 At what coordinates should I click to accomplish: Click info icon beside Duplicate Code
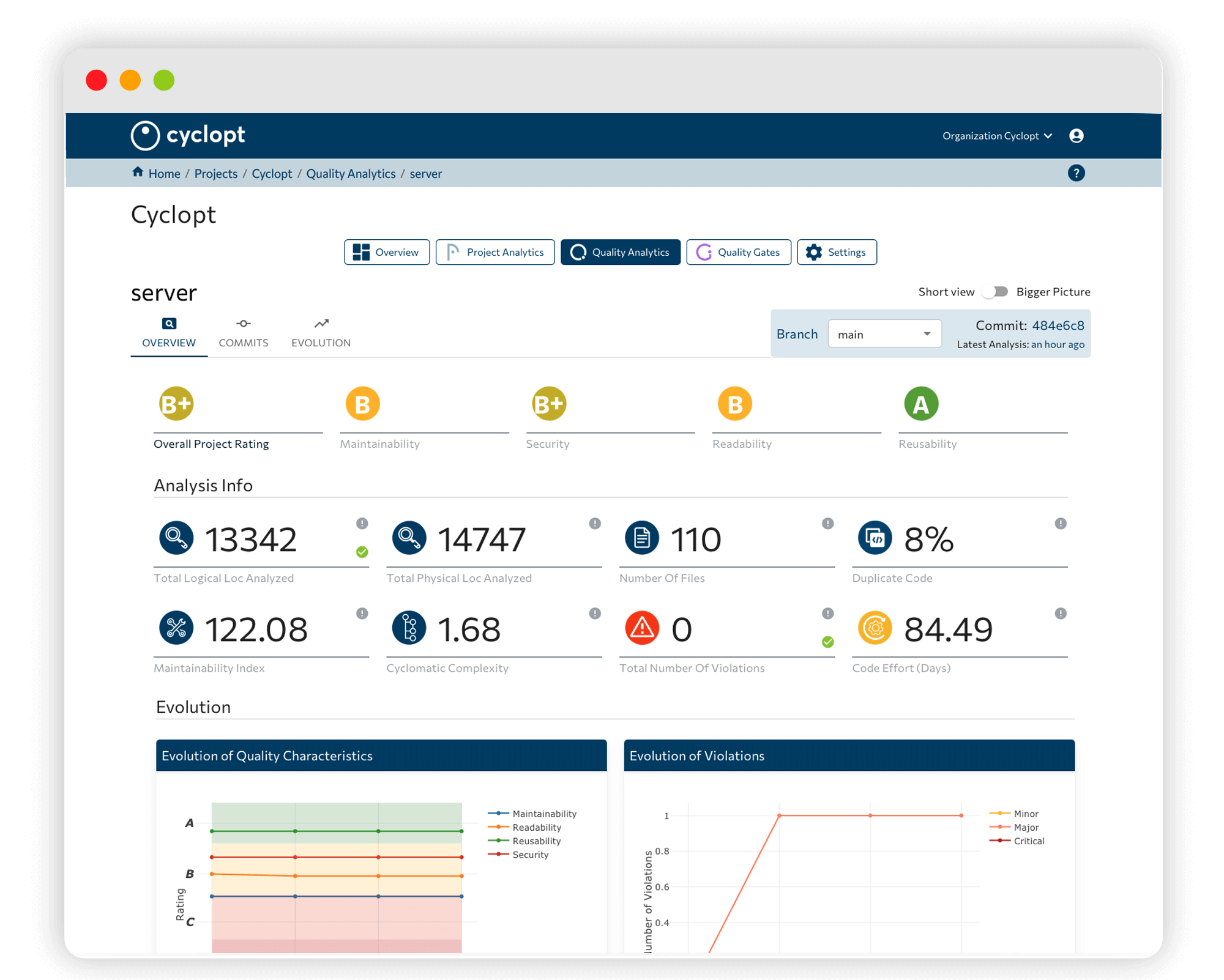pyautogui.click(x=1060, y=524)
